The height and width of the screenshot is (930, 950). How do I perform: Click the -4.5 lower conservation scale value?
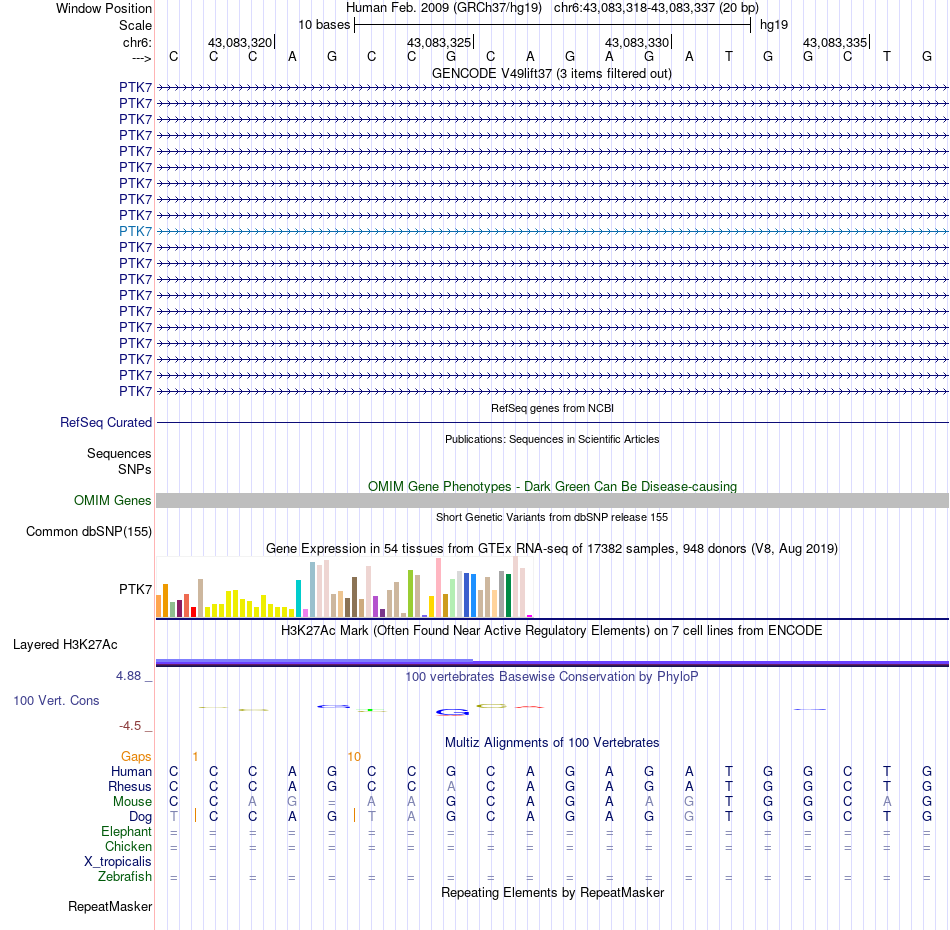tap(130, 726)
